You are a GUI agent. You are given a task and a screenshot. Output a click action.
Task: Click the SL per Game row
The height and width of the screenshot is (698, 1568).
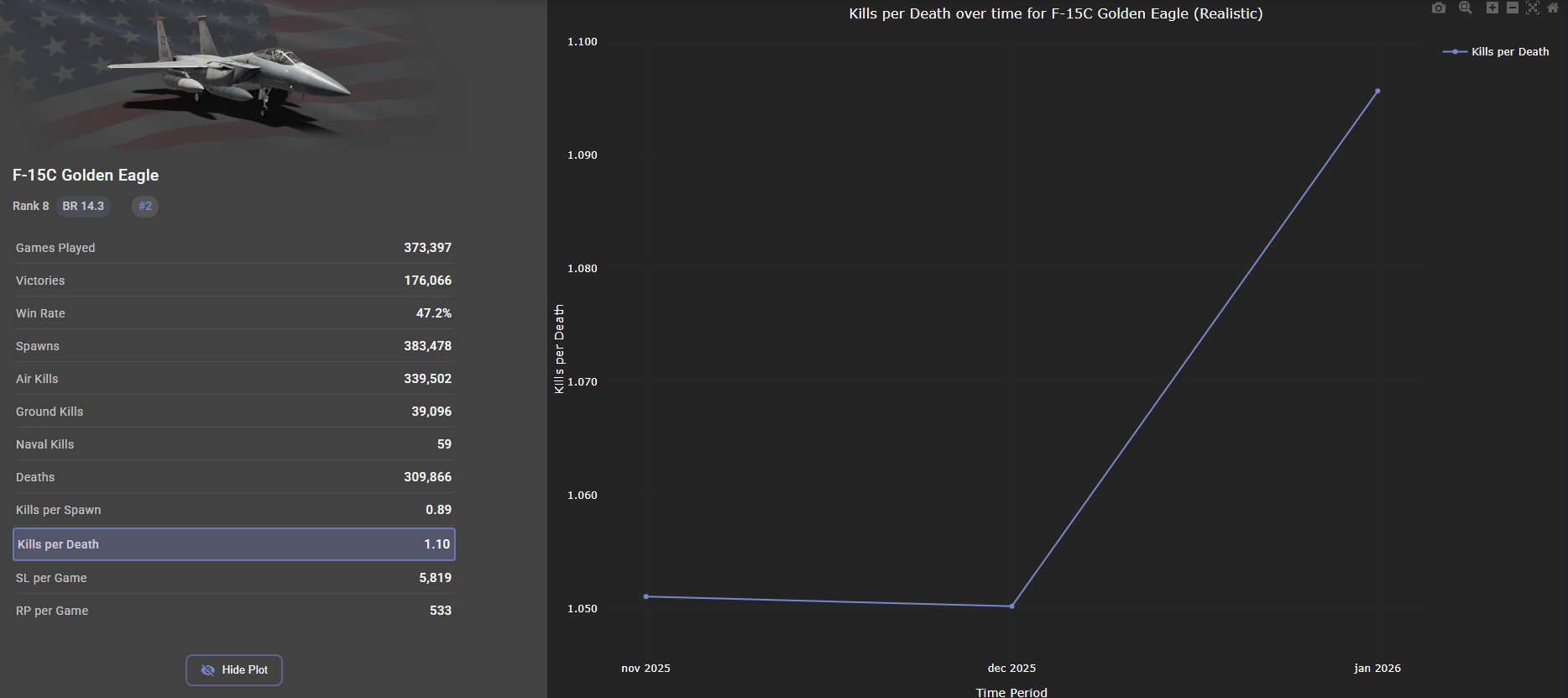click(233, 578)
